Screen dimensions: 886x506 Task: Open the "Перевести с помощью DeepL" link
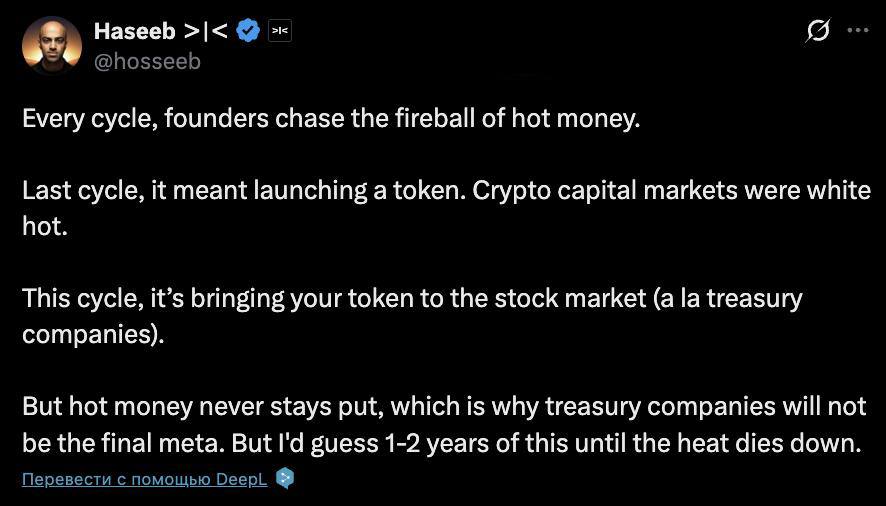(x=145, y=479)
